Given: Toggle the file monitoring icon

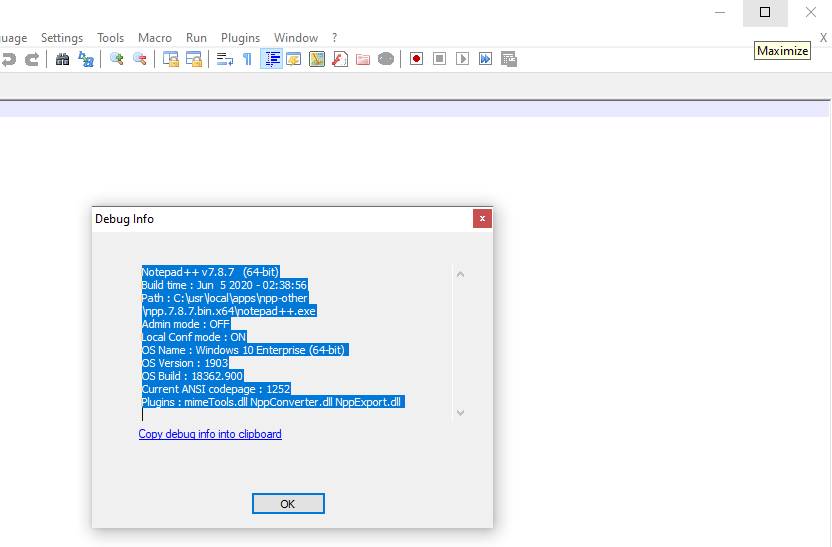Looking at the screenshot, I should 386,59.
